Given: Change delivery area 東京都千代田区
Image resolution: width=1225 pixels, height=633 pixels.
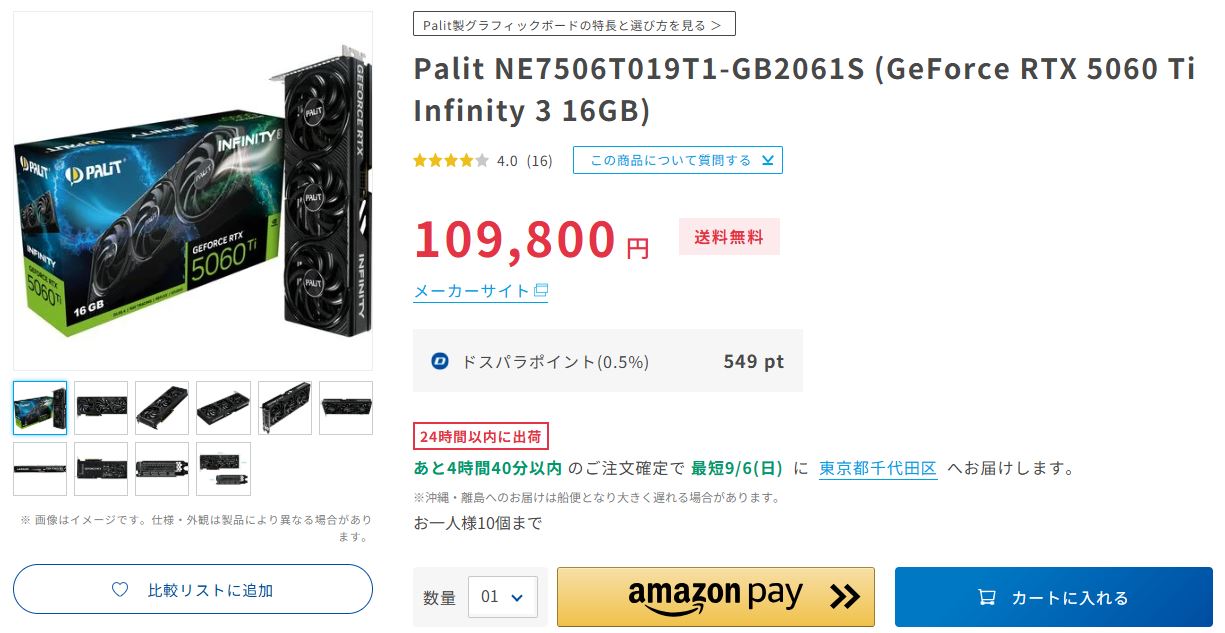Looking at the screenshot, I should (878, 468).
